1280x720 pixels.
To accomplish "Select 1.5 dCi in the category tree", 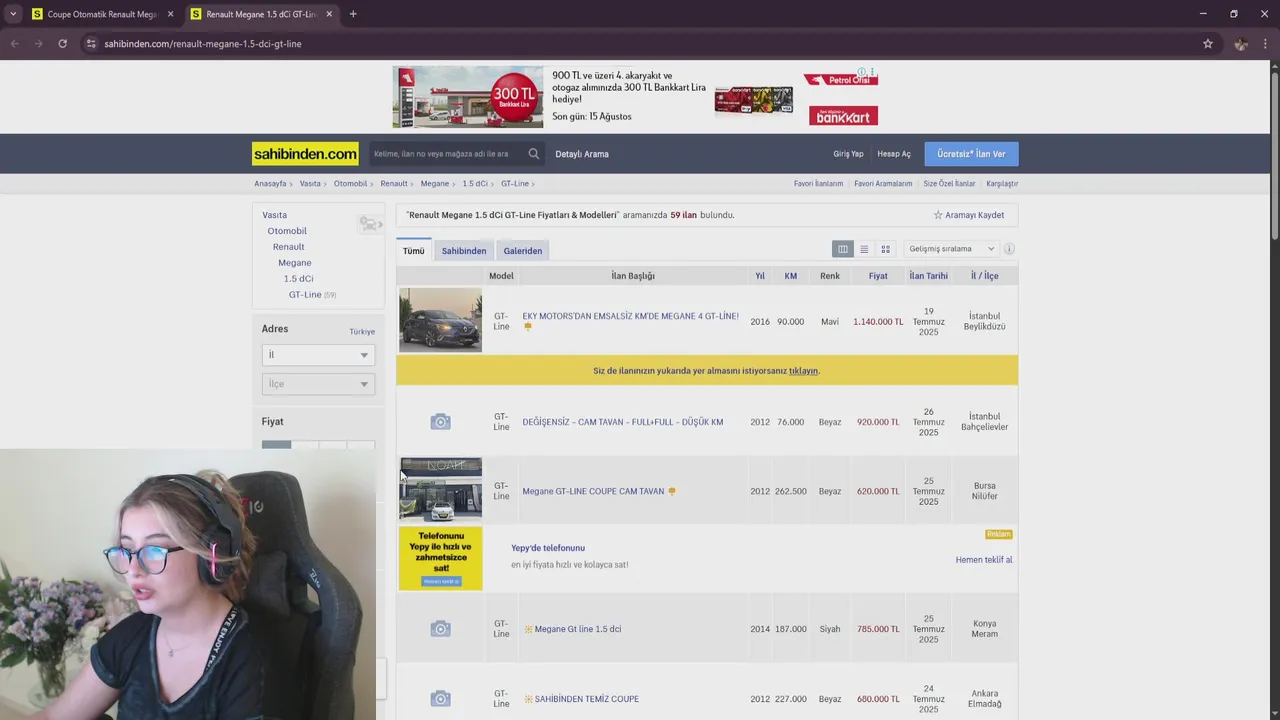I will point(298,279).
